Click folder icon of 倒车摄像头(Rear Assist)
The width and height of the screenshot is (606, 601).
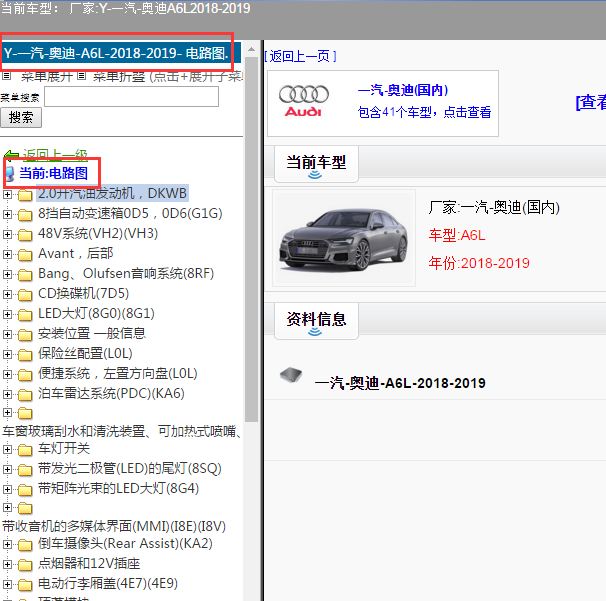(25, 545)
